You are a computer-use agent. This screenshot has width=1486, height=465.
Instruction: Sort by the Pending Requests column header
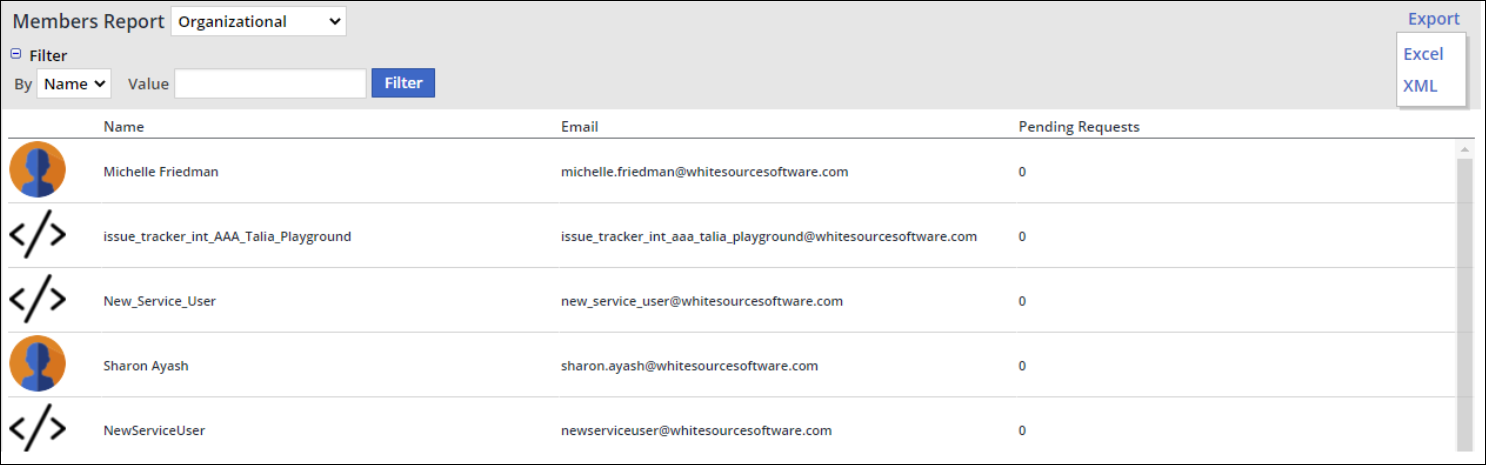[x=1078, y=127]
